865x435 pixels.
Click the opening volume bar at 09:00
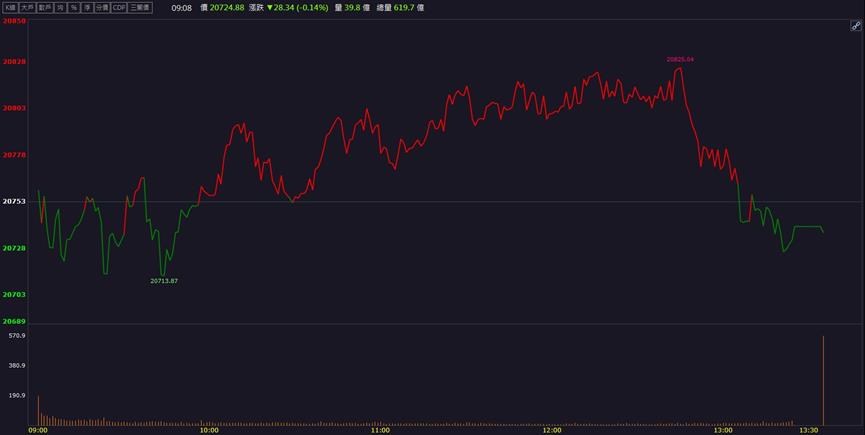(38, 410)
